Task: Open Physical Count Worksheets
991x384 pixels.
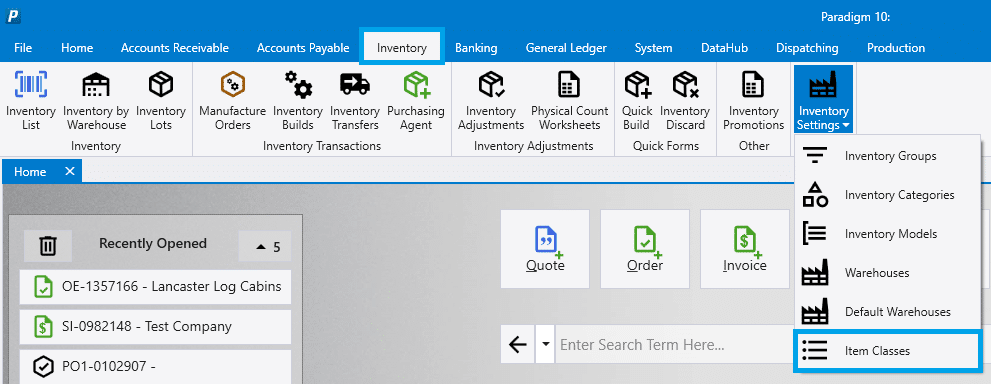Action: click(x=569, y=101)
